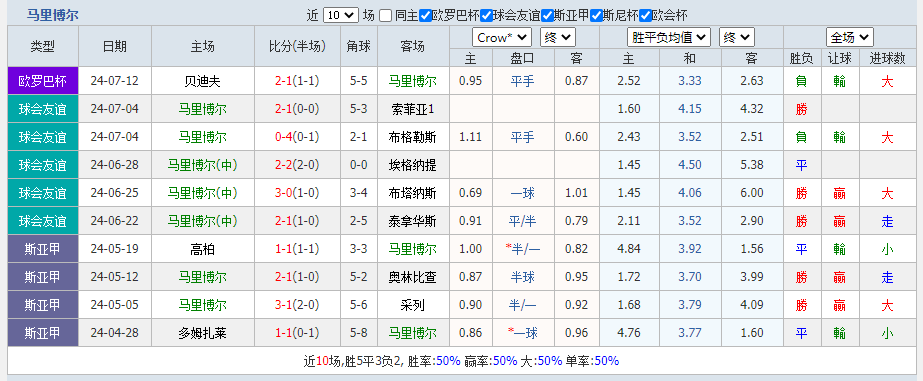Toggle the 同主 checkbox
Viewport: 923px width, 381px height.
pos(386,15)
